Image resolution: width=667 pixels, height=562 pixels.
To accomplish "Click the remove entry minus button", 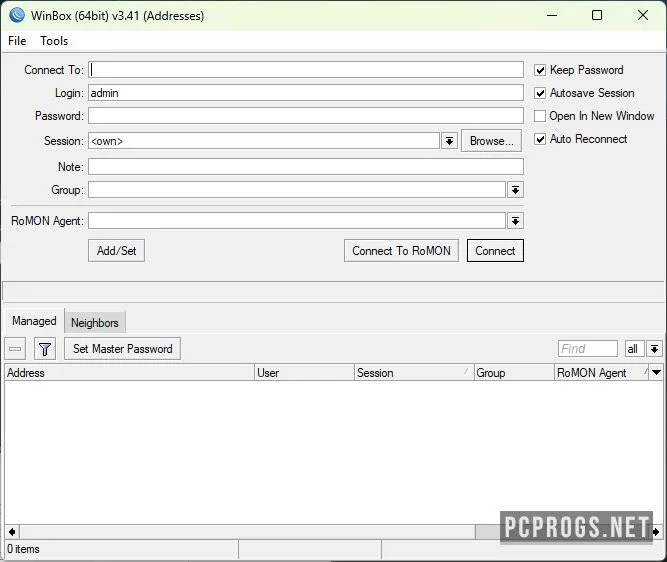I will (x=15, y=349).
